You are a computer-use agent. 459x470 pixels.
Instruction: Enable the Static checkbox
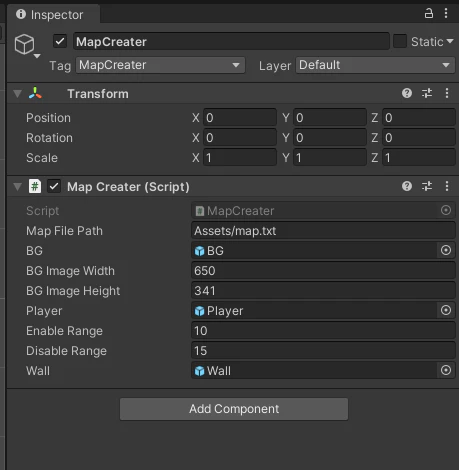click(400, 41)
